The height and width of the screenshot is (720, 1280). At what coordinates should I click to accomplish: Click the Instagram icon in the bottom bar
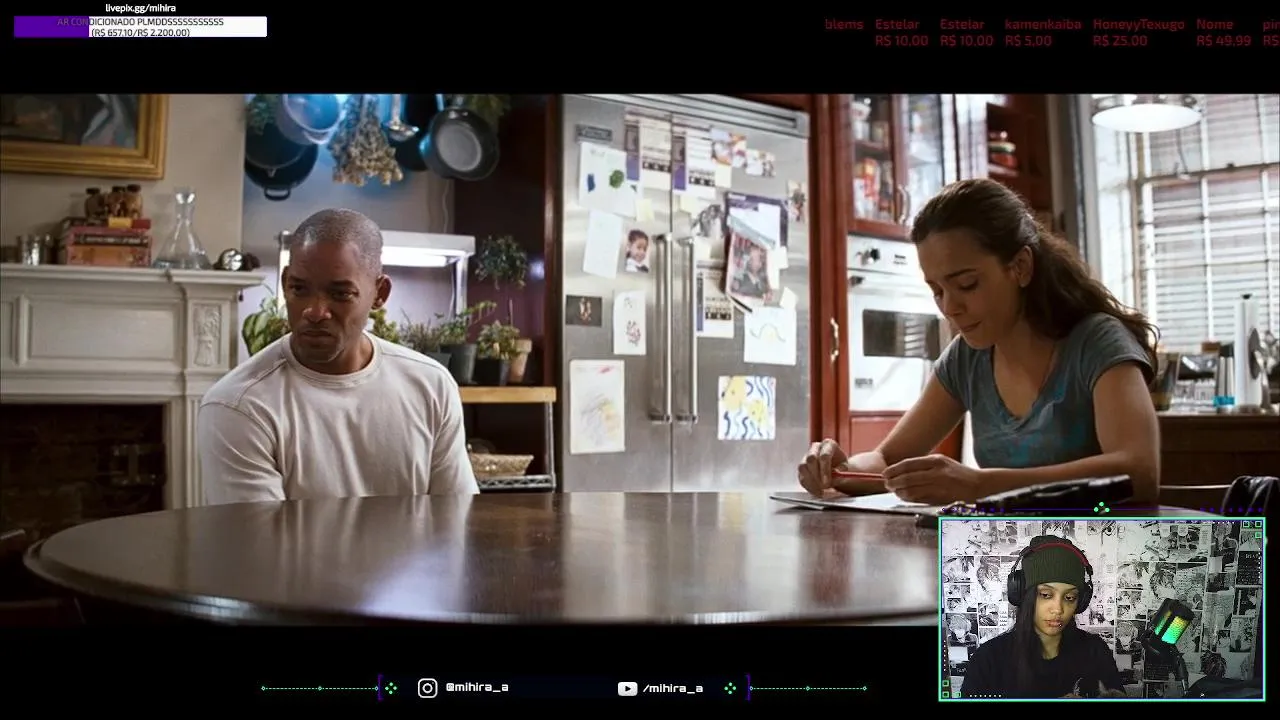click(427, 688)
